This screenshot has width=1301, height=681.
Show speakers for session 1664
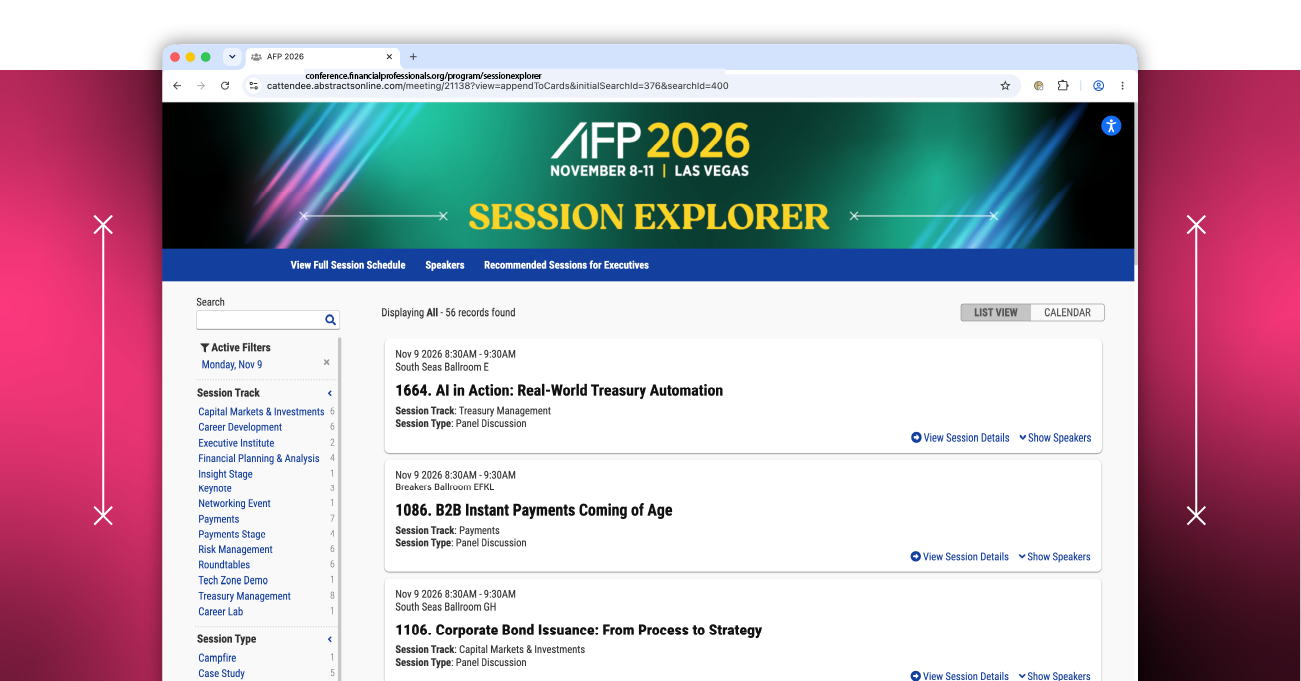[1055, 438]
